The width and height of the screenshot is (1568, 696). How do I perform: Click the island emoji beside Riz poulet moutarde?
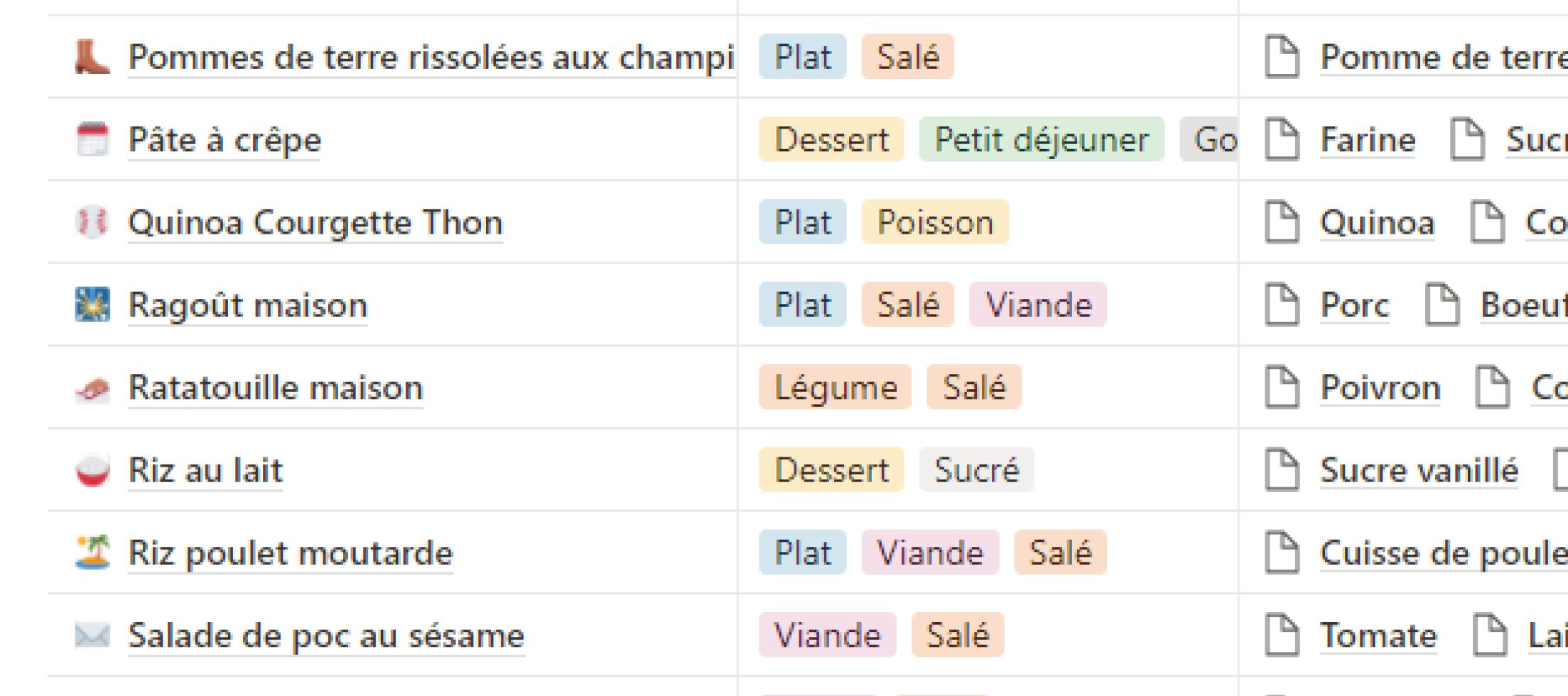93,553
